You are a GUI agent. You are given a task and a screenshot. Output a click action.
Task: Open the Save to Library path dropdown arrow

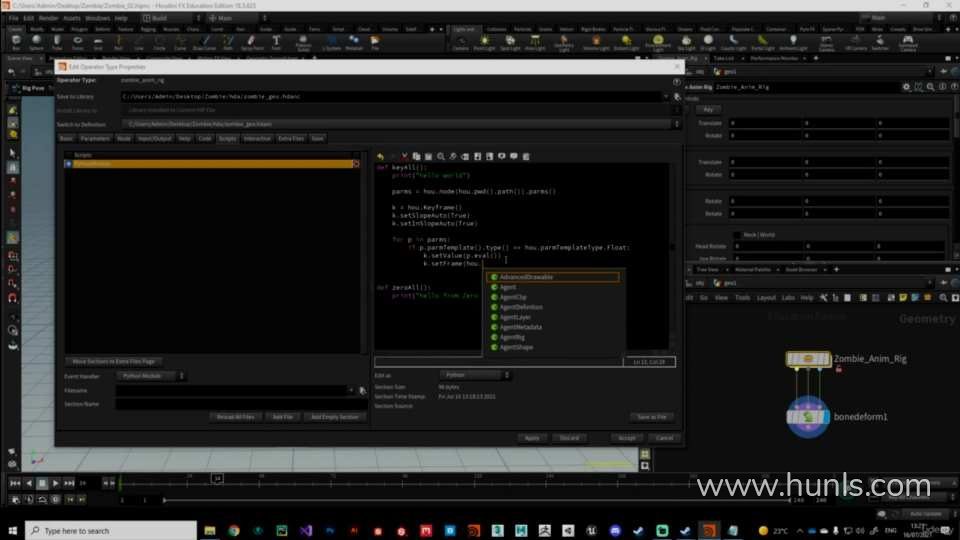pyautogui.click(x=666, y=97)
